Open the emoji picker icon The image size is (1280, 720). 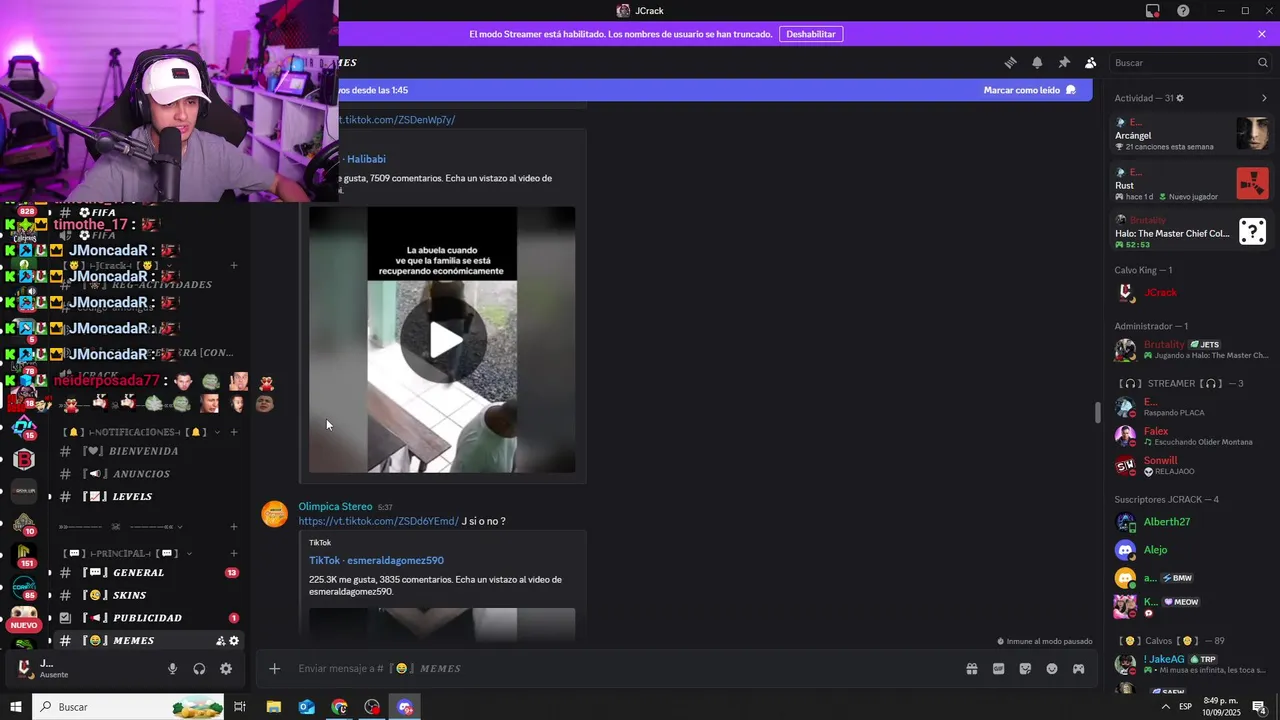[x=1052, y=669]
